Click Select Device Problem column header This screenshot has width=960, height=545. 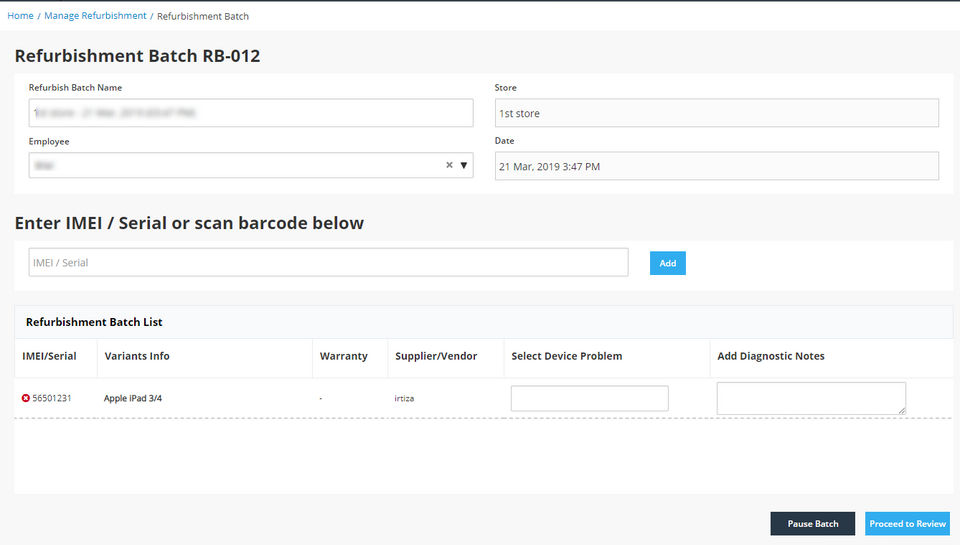point(566,356)
